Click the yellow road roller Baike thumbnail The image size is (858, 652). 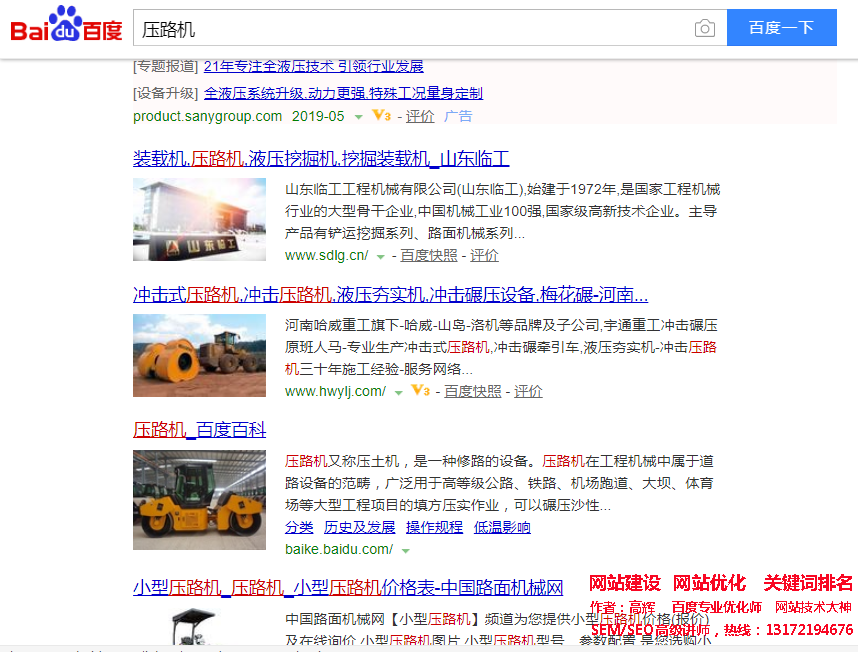pyautogui.click(x=199, y=499)
